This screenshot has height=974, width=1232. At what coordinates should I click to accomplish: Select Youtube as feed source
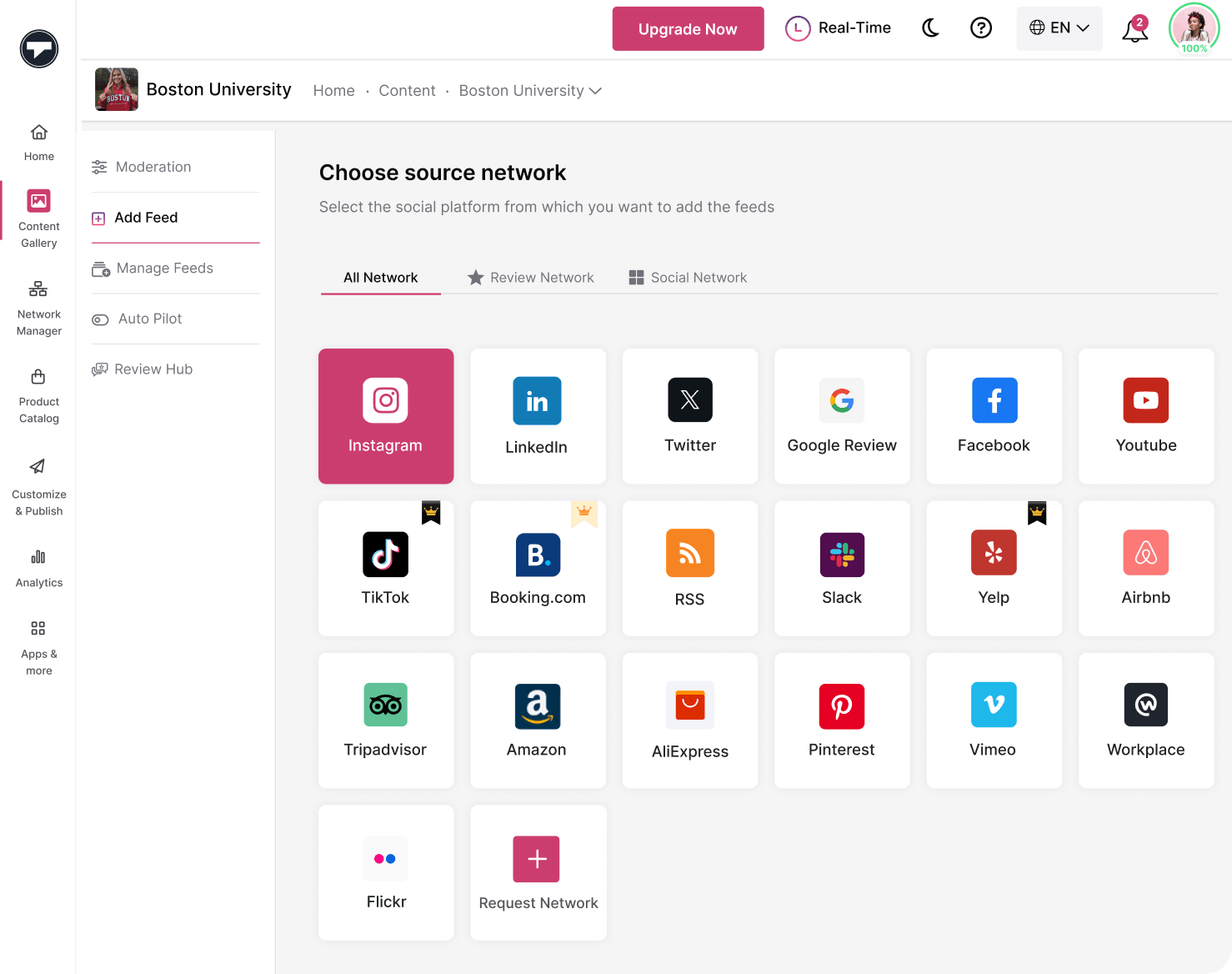(1146, 416)
